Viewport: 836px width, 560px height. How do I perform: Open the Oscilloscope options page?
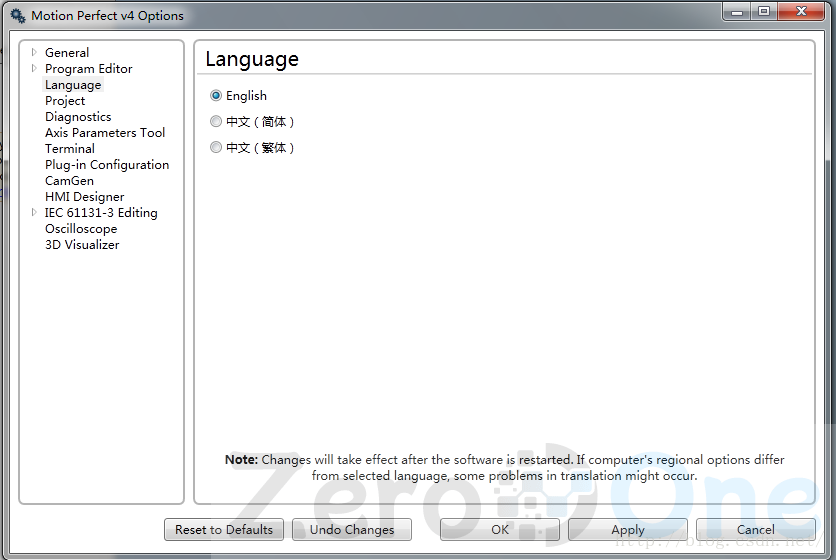point(81,229)
